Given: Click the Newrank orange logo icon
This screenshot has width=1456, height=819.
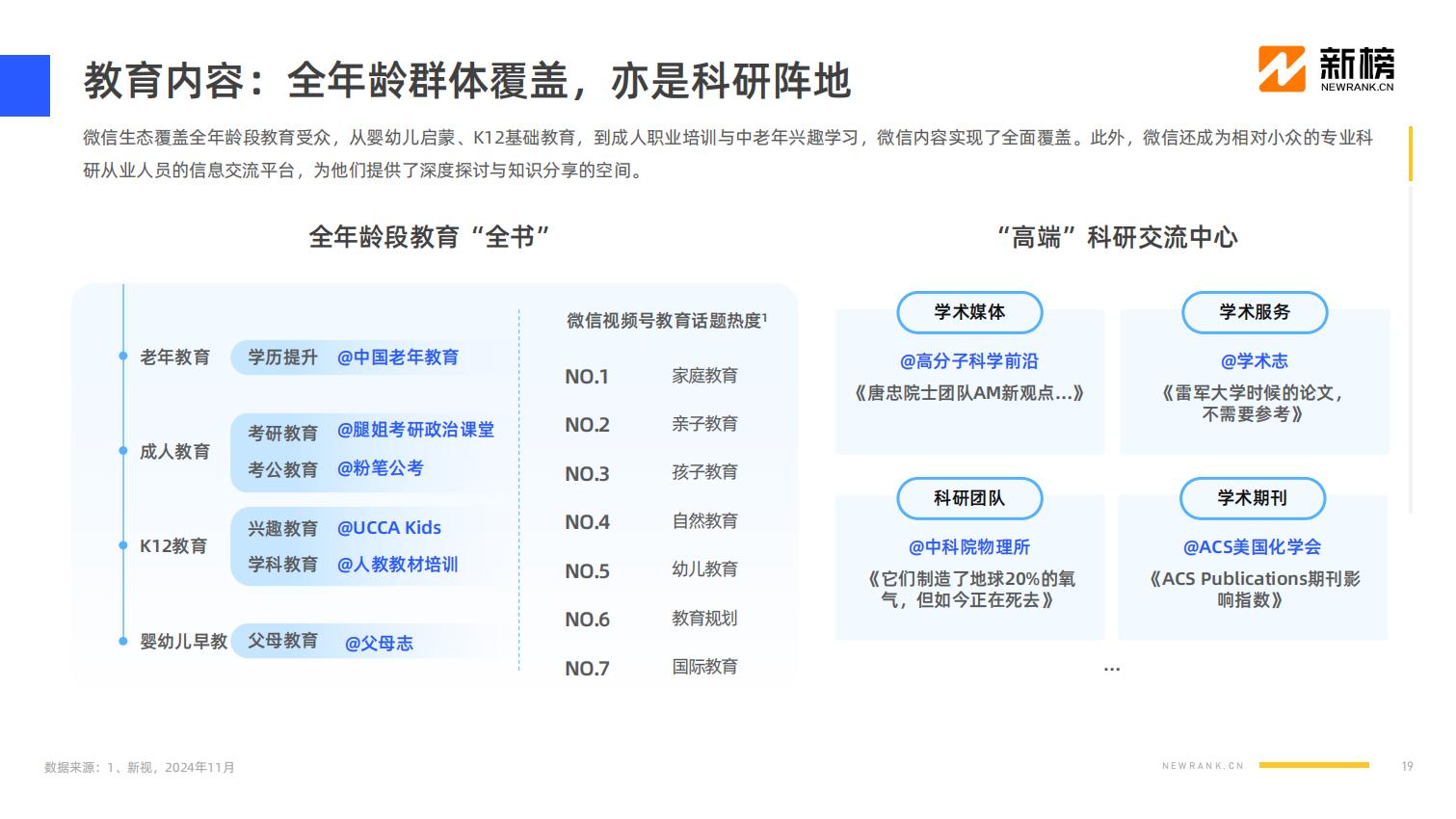Looking at the screenshot, I should [x=1282, y=69].
